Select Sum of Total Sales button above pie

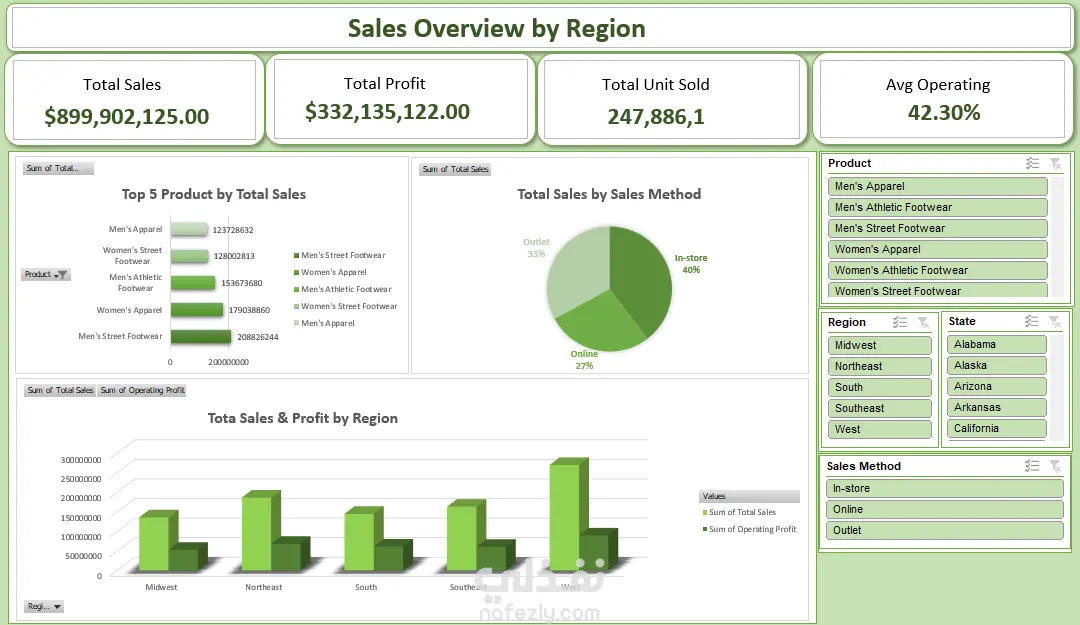tap(455, 169)
